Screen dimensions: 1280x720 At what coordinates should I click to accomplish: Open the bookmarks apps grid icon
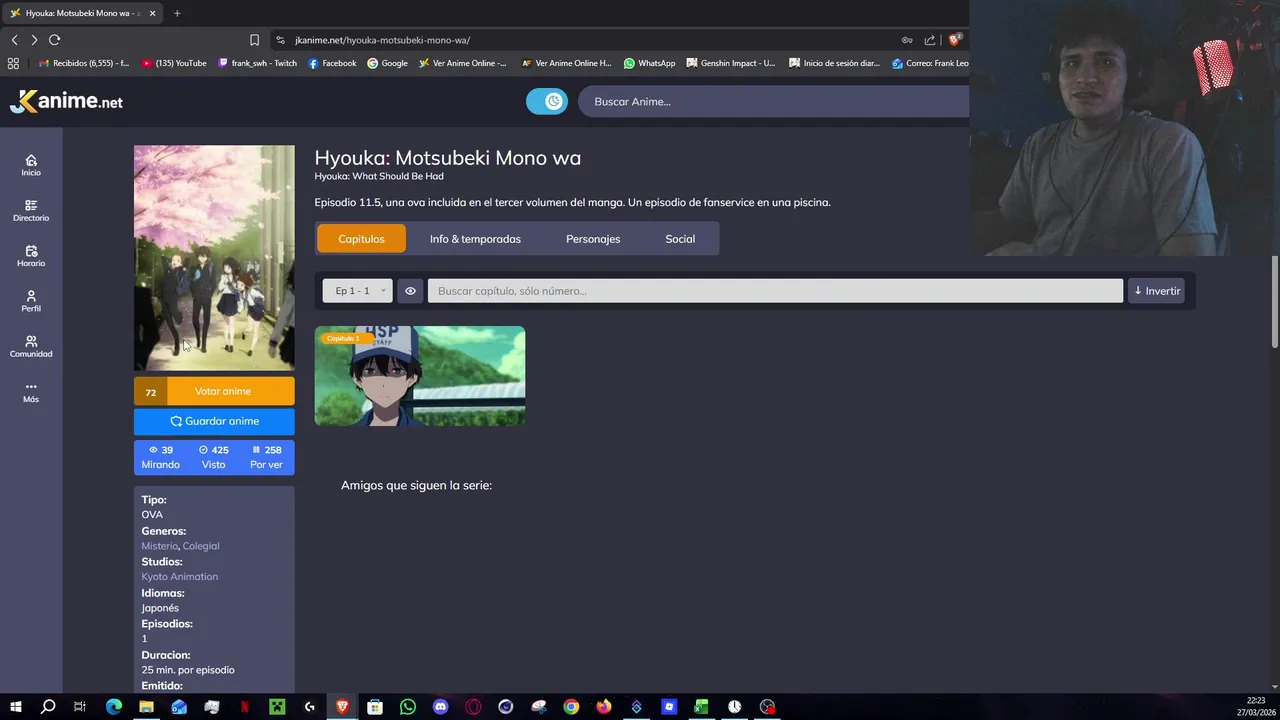click(13, 63)
